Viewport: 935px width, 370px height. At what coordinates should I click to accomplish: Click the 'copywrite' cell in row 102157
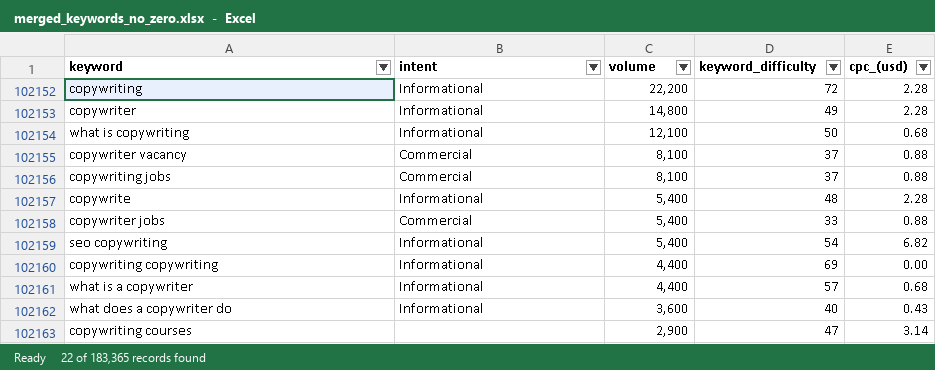coord(229,200)
